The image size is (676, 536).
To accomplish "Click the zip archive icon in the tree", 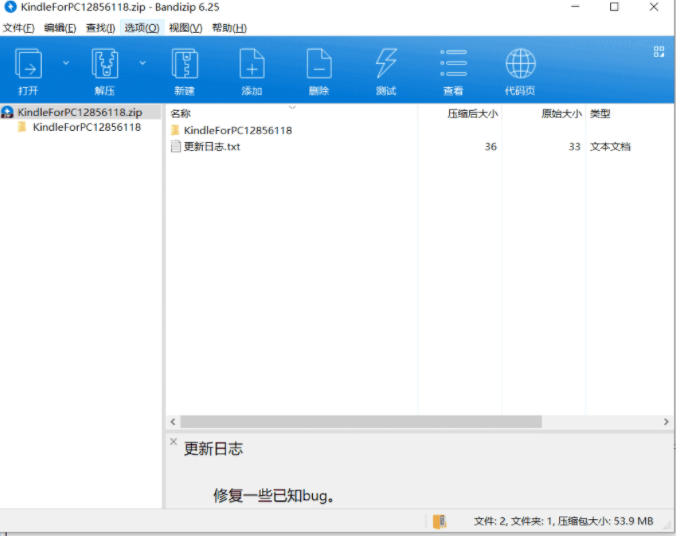I will pos(7,113).
